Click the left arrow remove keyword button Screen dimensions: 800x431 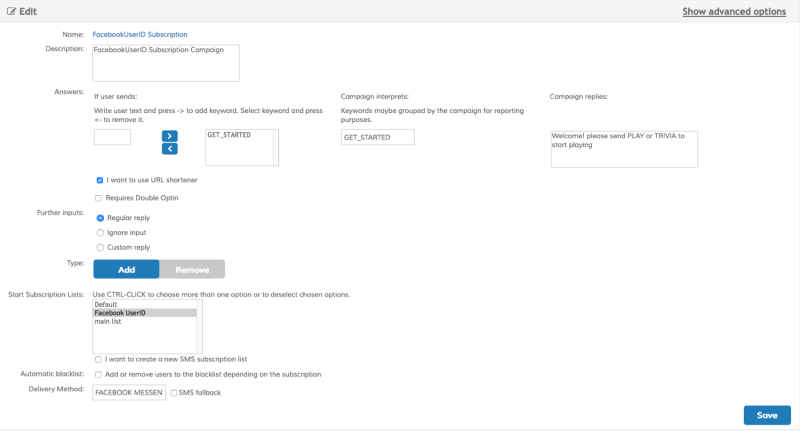tap(169, 149)
